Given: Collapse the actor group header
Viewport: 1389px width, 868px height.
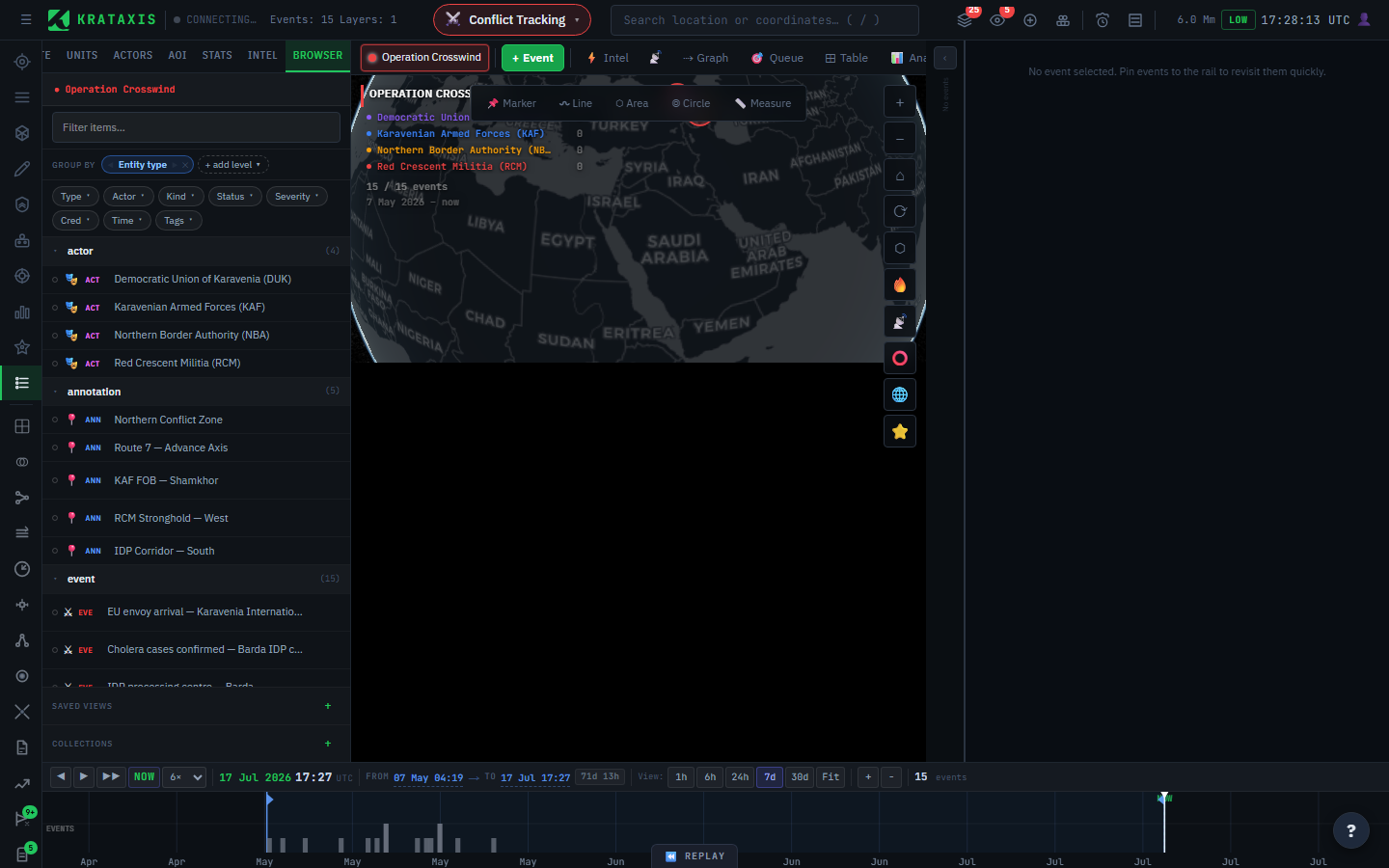Looking at the screenshot, I should coord(196,251).
